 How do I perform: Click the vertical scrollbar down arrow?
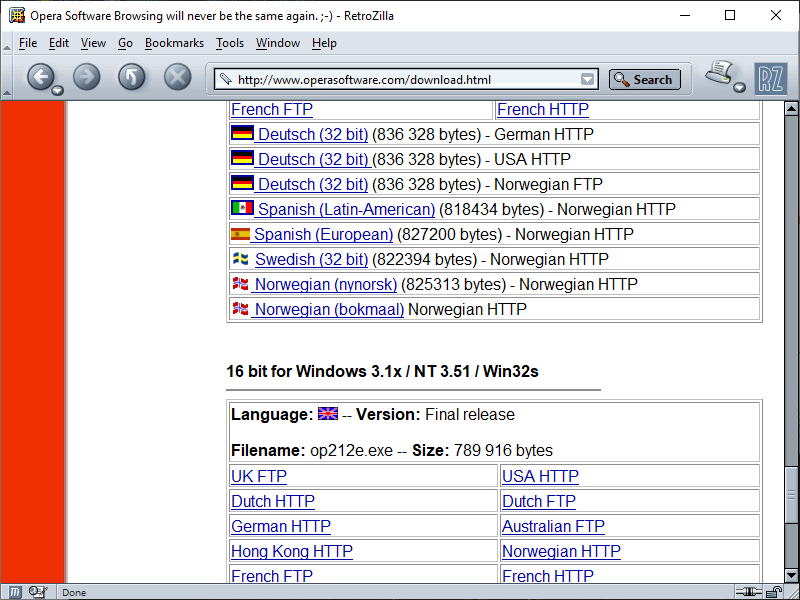(791, 574)
